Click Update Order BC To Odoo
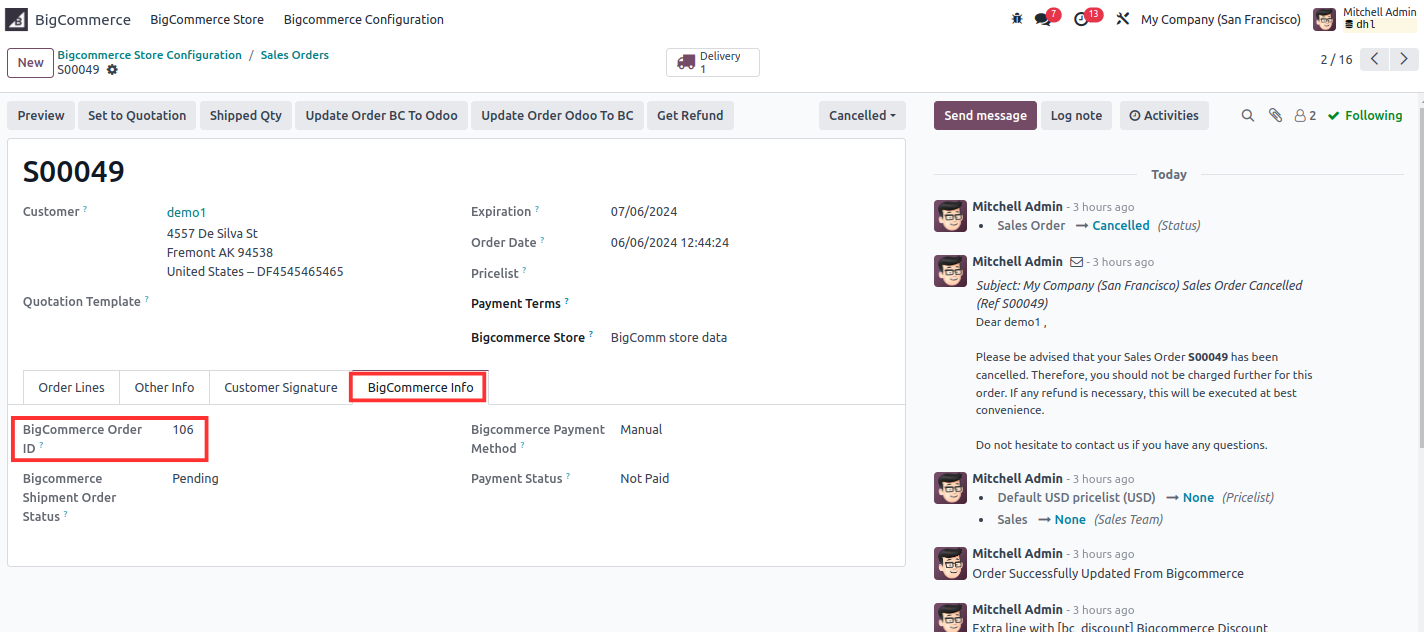This screenshot has height=632, width=1424. tap(382, 116)
